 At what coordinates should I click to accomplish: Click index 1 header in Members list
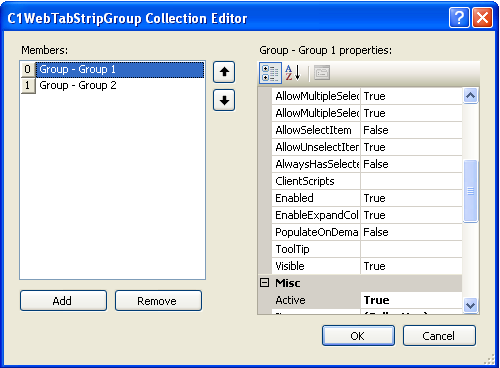28,85
